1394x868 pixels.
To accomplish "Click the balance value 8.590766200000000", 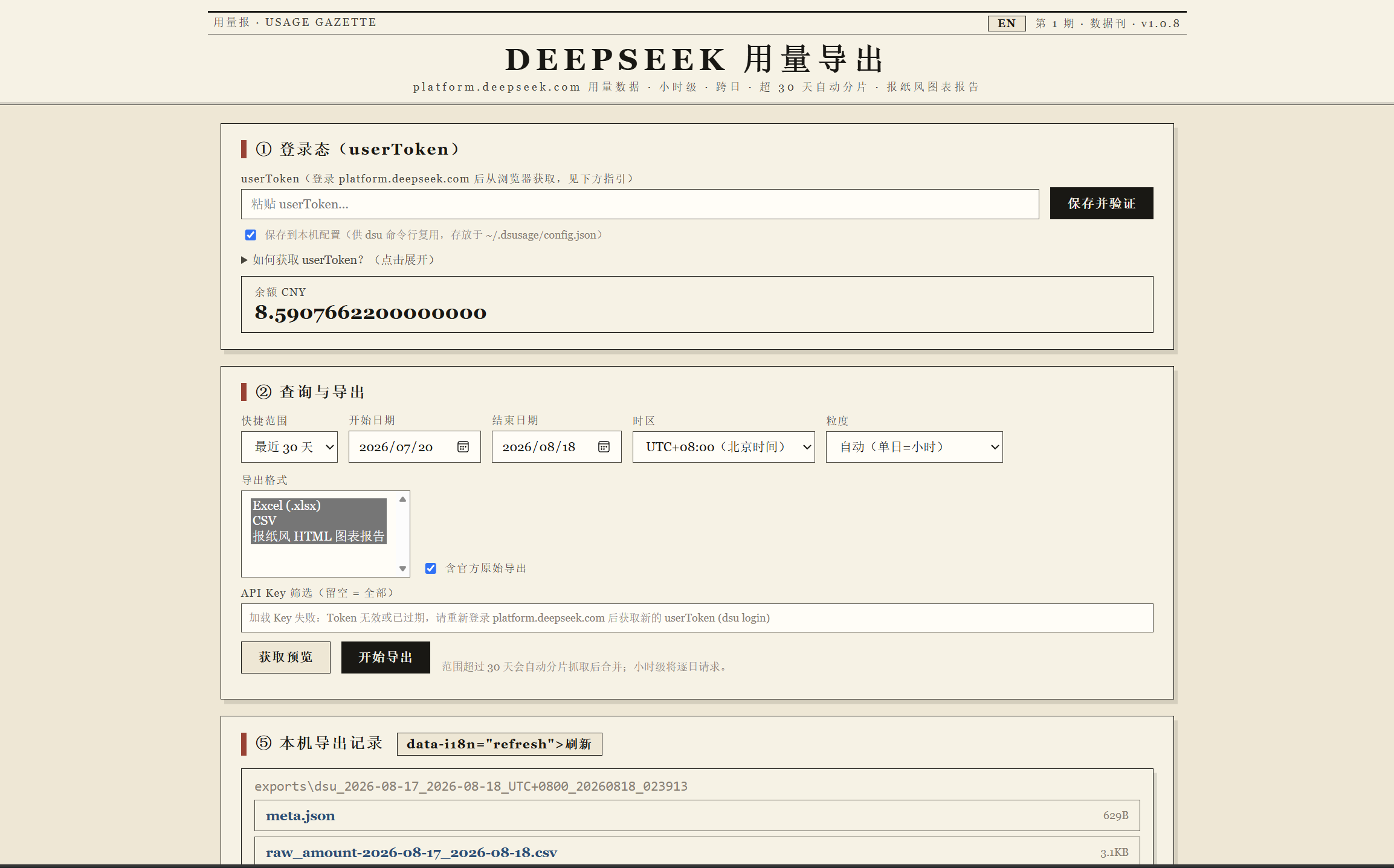I will pos(370,313).
